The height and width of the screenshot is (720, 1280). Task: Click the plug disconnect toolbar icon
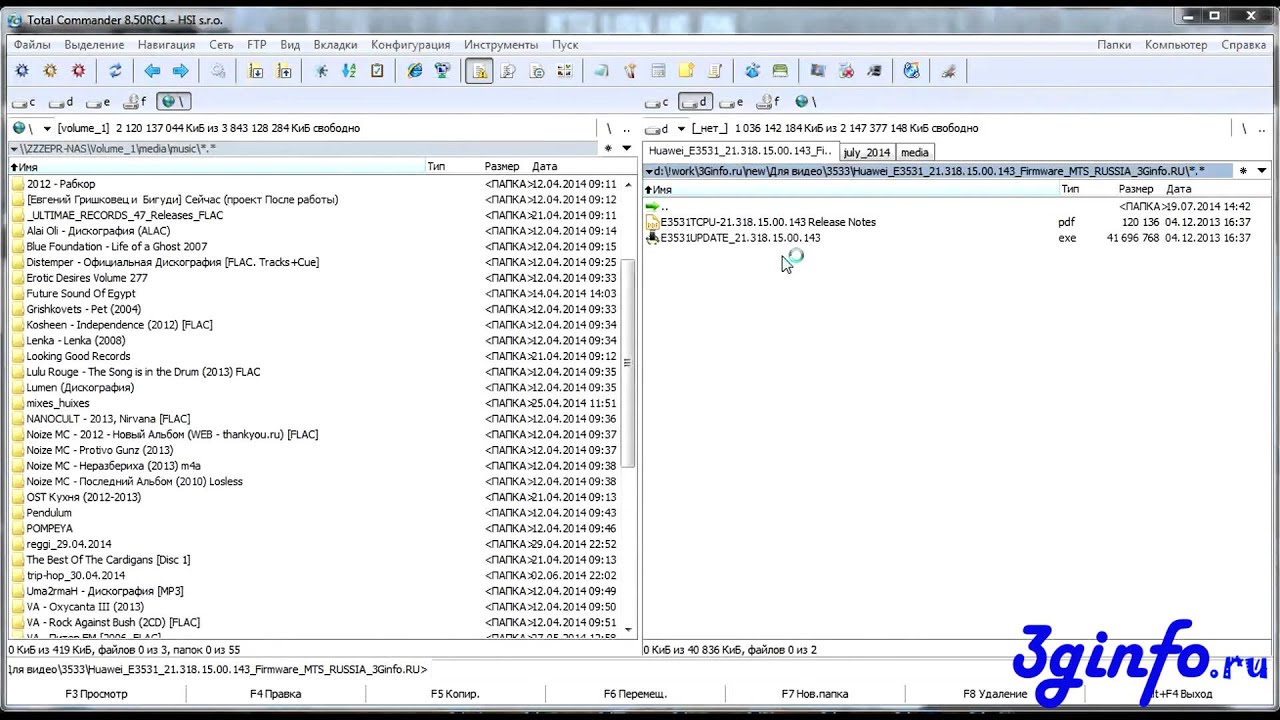[949, 71]
